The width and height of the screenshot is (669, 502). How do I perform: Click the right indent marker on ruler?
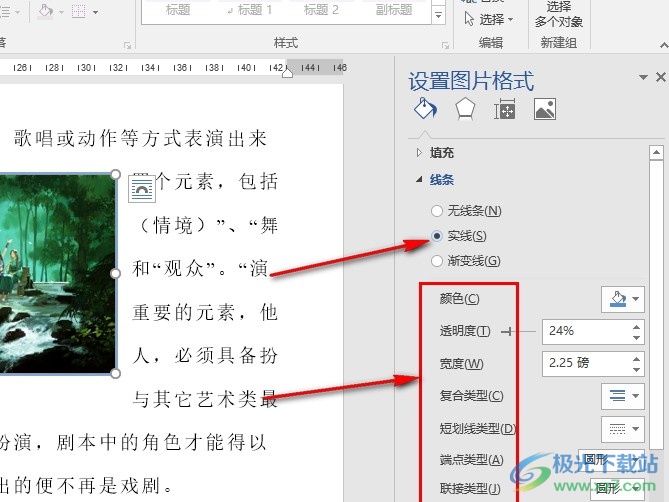[288, 73]
